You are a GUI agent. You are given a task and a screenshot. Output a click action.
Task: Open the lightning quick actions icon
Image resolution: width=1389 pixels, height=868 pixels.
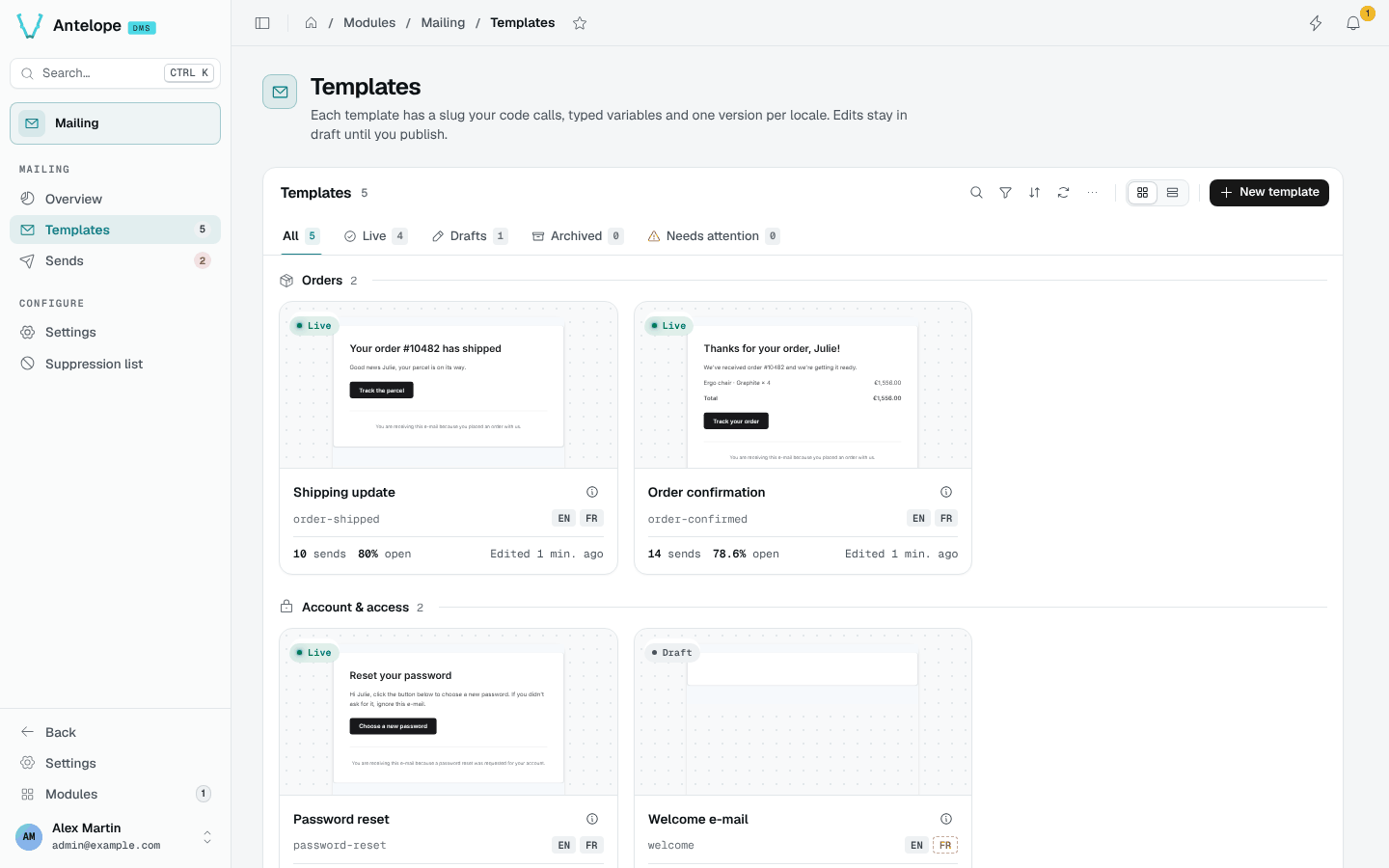click(1316, 23)
